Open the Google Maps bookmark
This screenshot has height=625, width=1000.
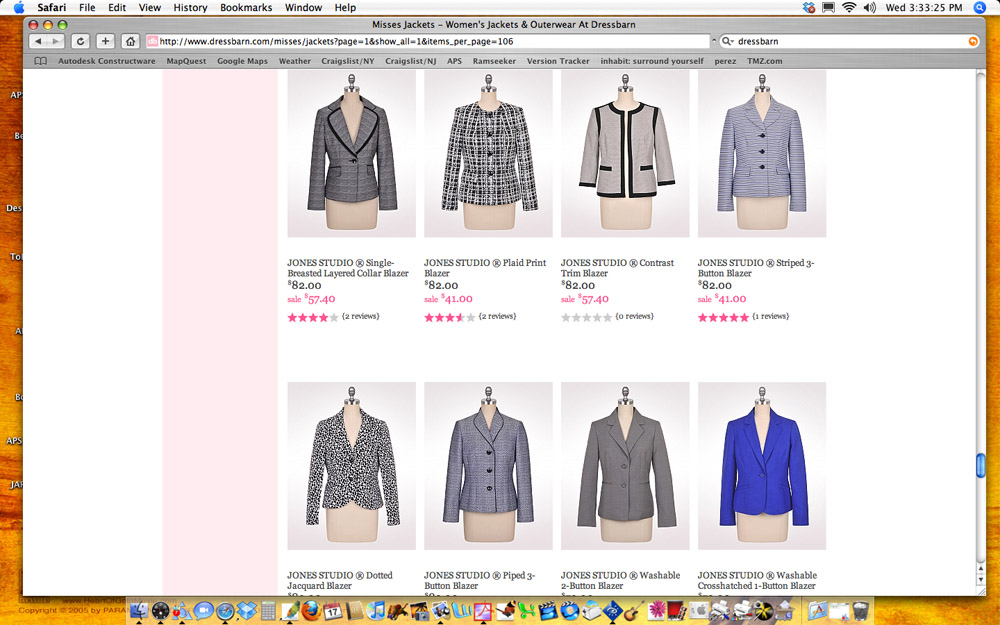pos(242,61)
